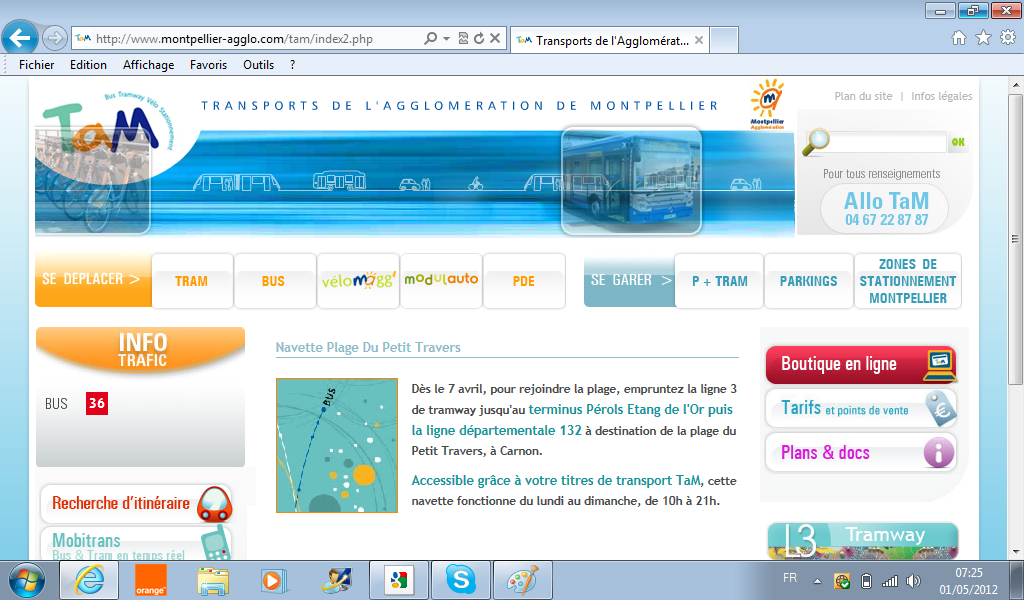
Task: Click the magnifying glass search icon on site
Action: [x=817, y=142]
